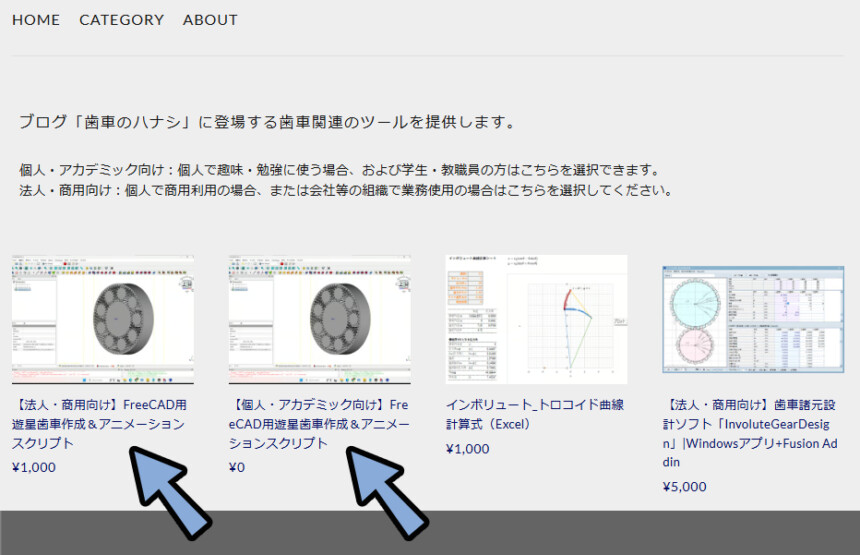Viewport: 860px width, 555px height.
Task: Open the ABOUT page
Action: [210, 20]
